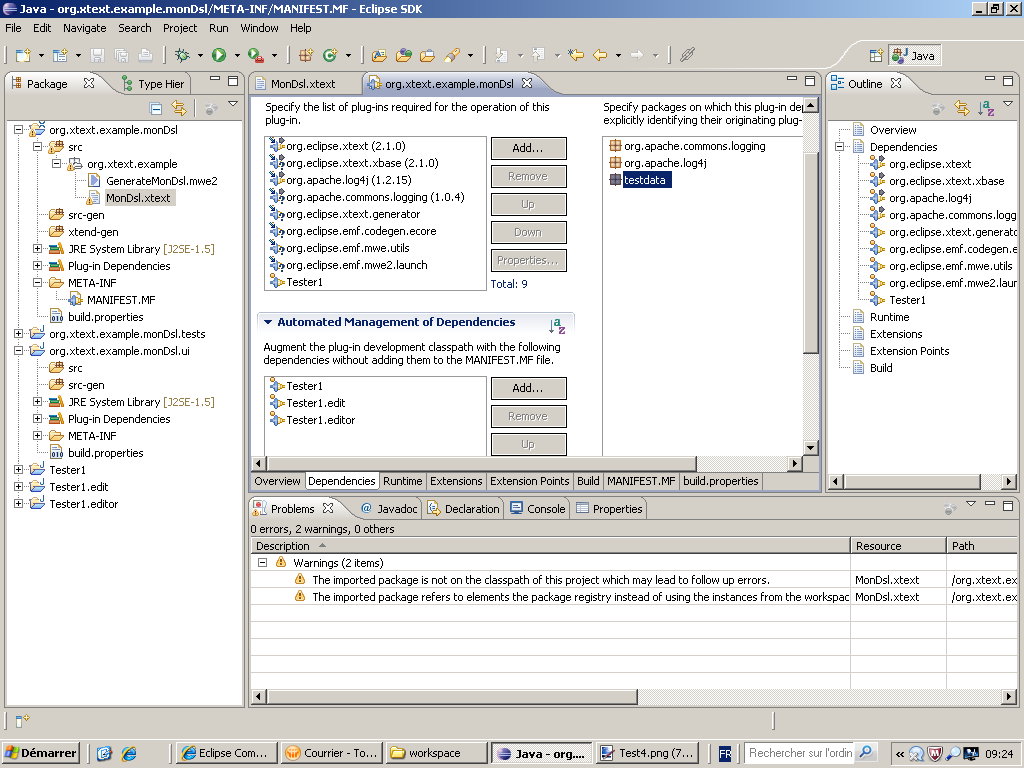Image resolution: width=1024 pixels, height=768 pixels.
Task: Click the New Java Package icon
Action: (x=306, y=56)
